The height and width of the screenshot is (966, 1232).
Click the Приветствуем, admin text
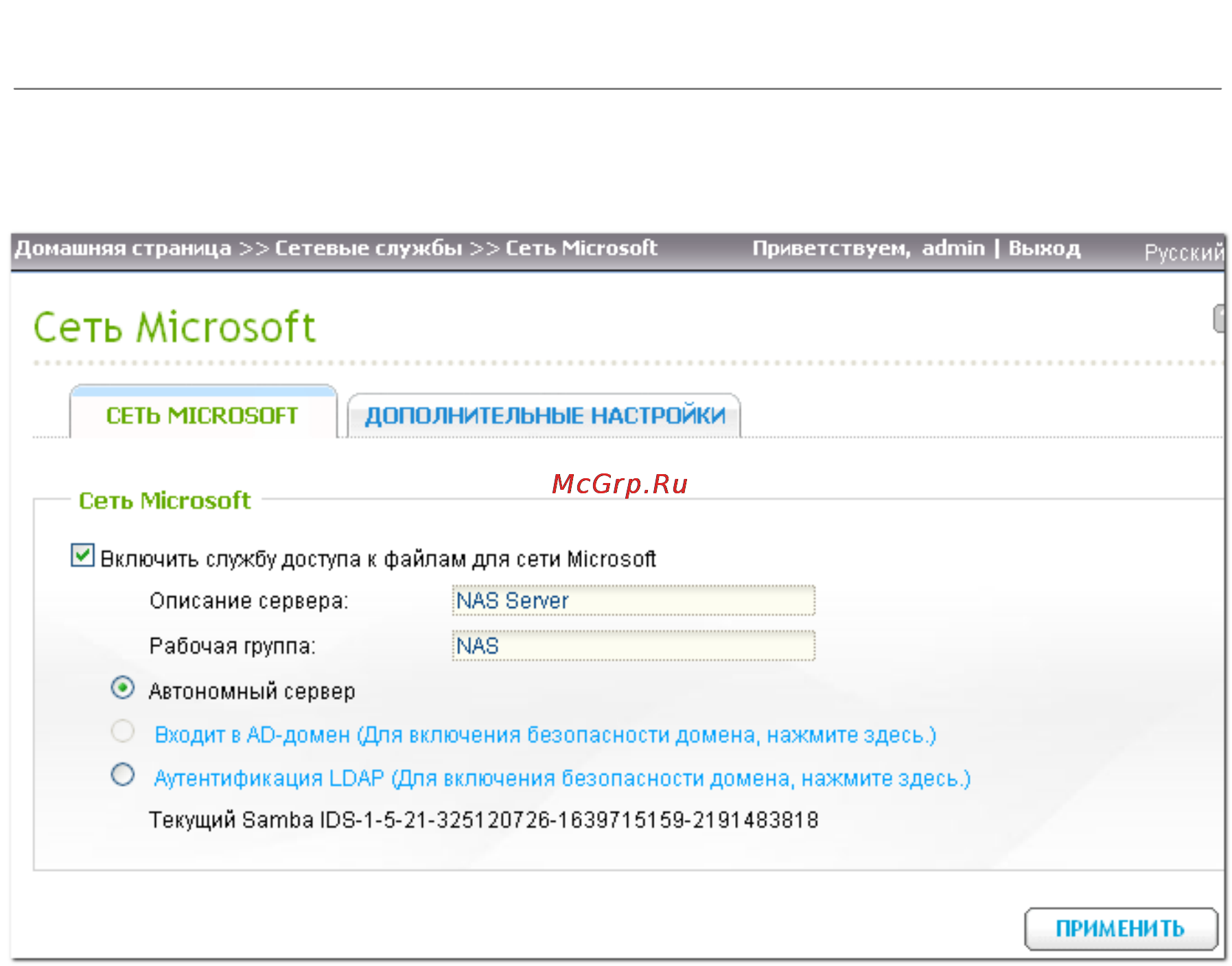868,248
